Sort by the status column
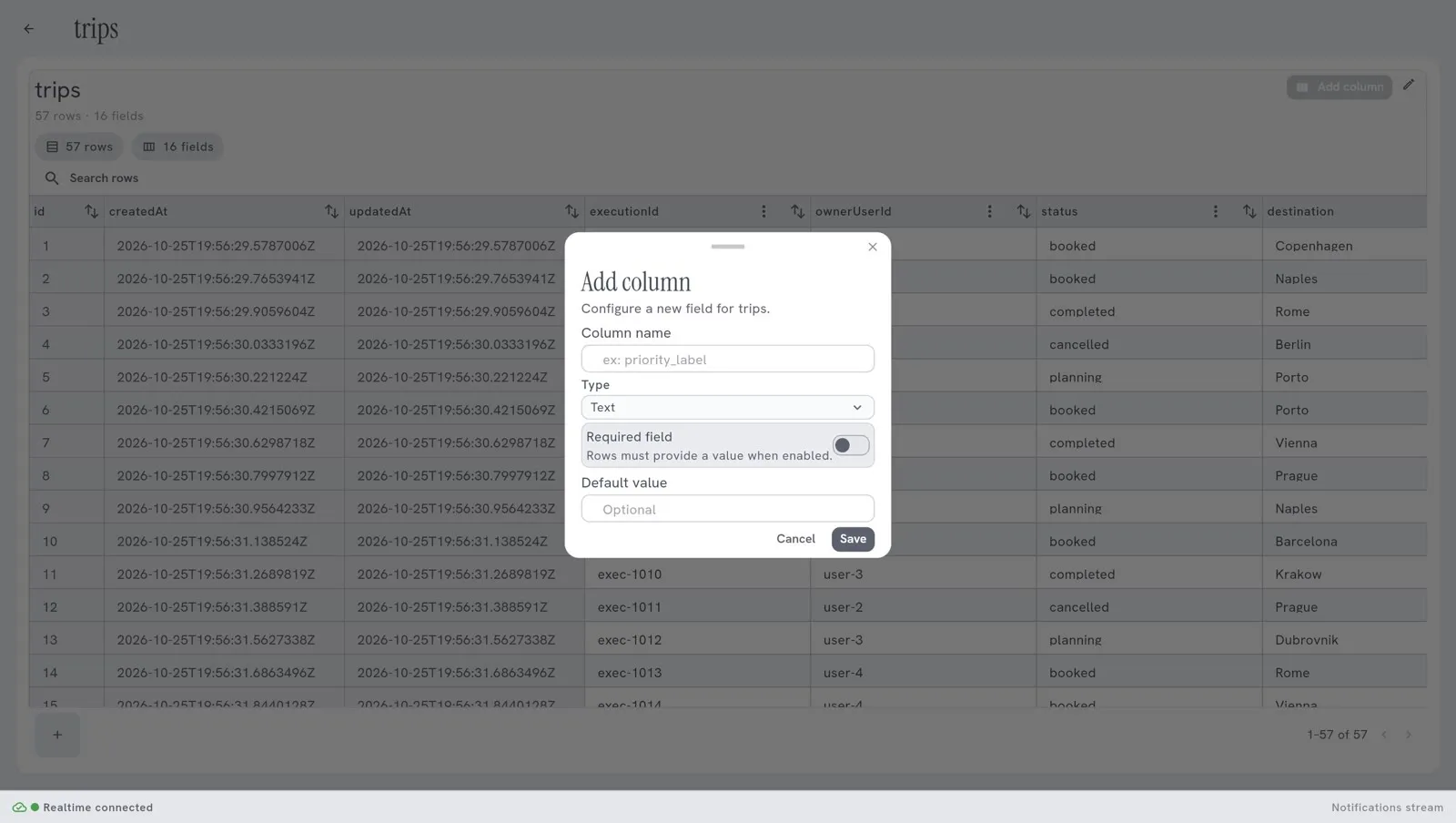The height and width of the screenshot is (823, 1456). pyautogui.click(x=1249, y=211)
